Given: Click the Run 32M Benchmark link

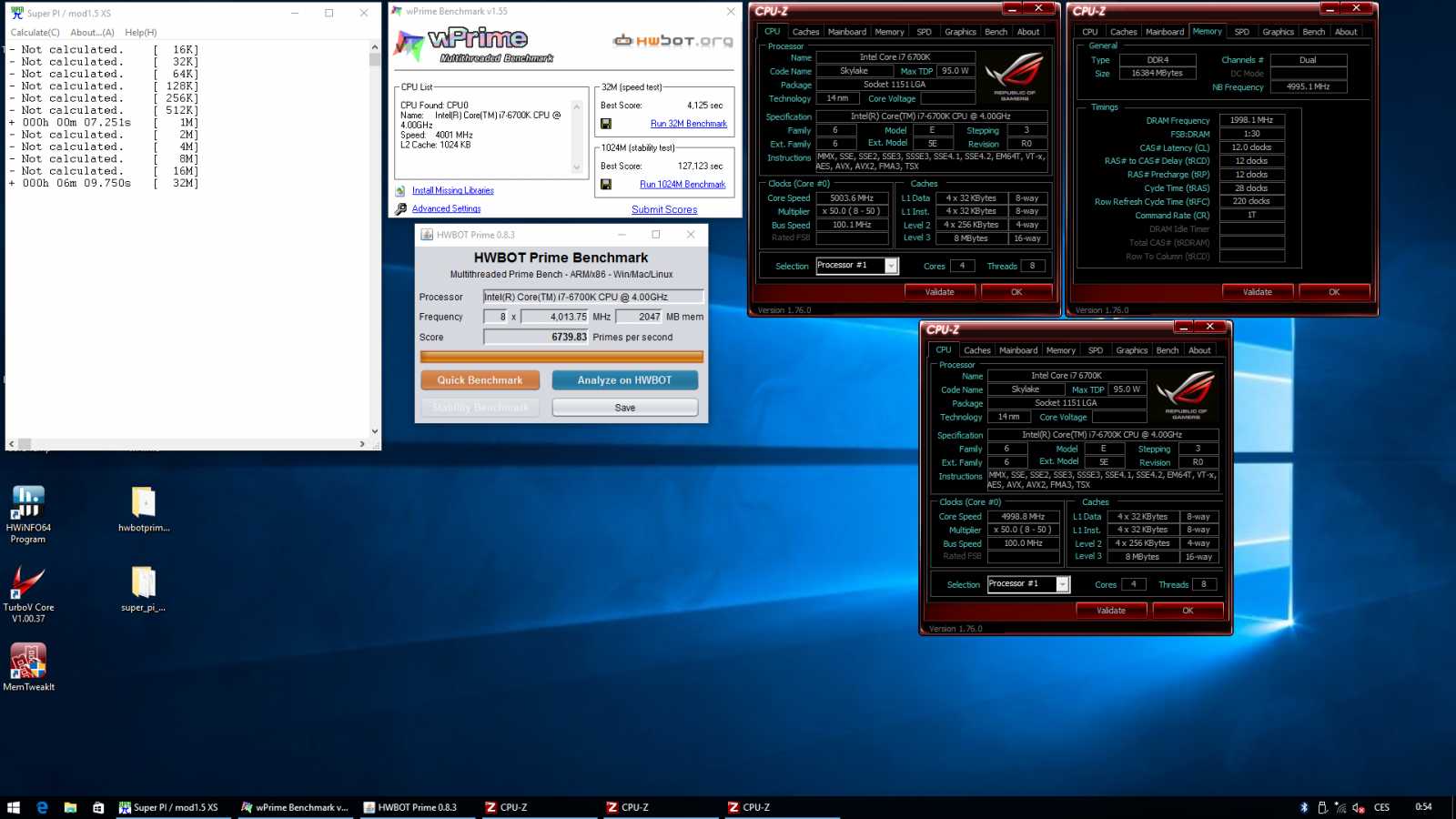Looking at the screenshot, I should pyautogui.click(x=688, y=124).
